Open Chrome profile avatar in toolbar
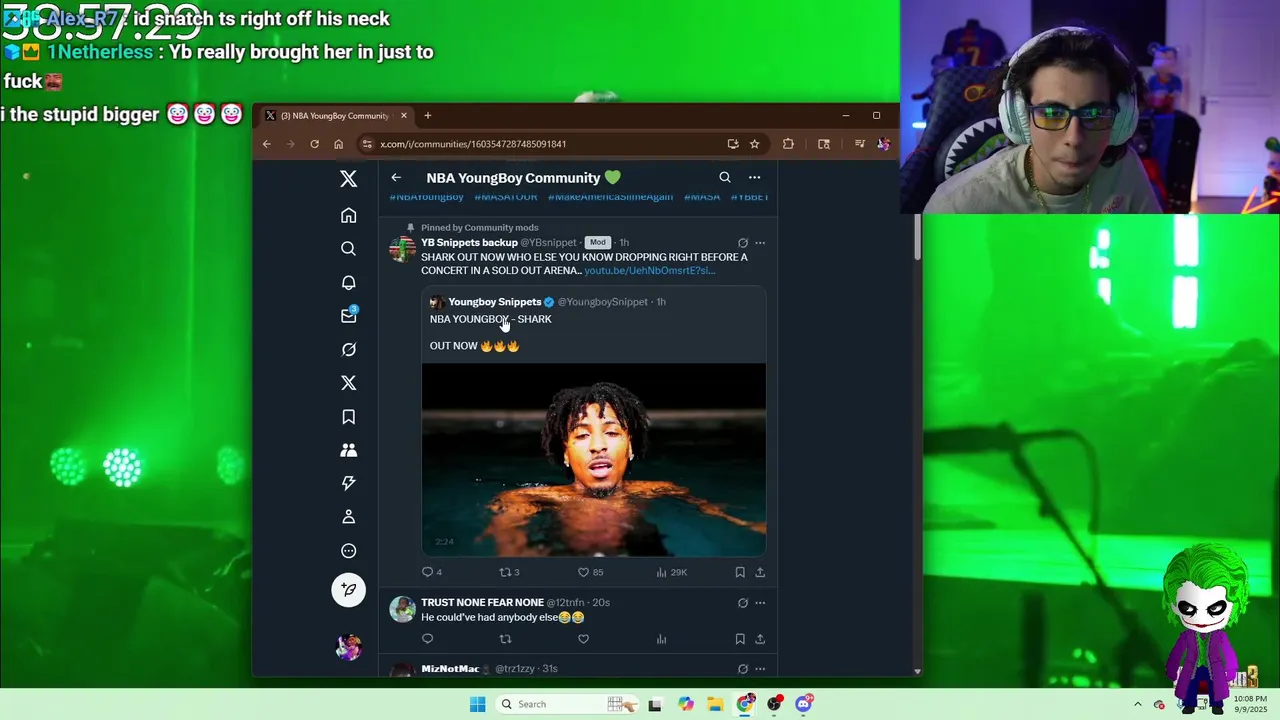1280x720 pixels. point(883,144)
